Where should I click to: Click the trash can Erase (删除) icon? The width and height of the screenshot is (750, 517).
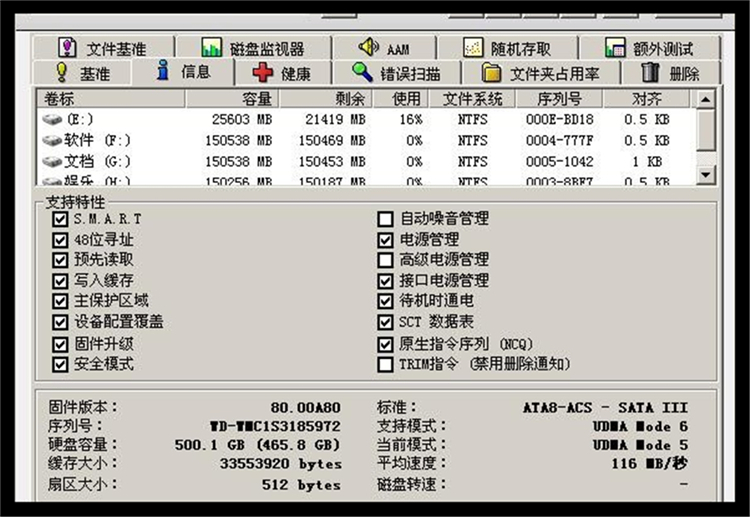click(650, 73)
